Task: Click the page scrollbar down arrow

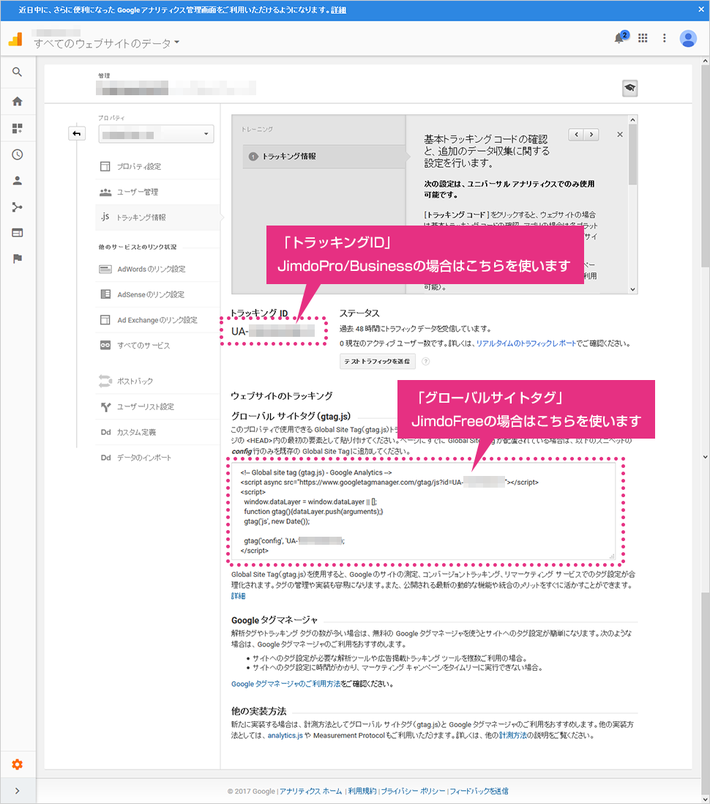Action: pyautogui.click(x=705, y=457)
